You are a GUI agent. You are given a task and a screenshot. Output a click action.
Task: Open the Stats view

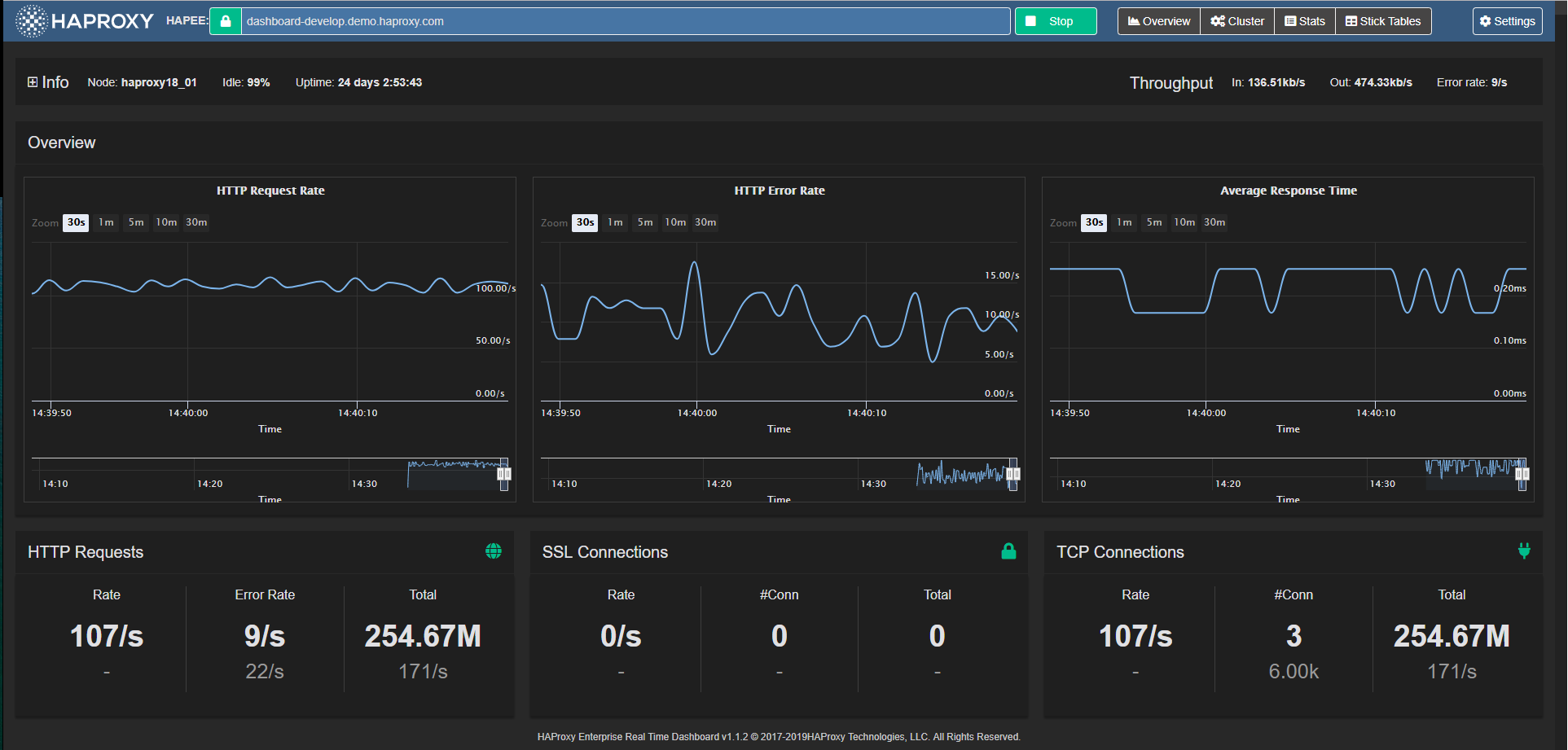[x=1305, y=21]
